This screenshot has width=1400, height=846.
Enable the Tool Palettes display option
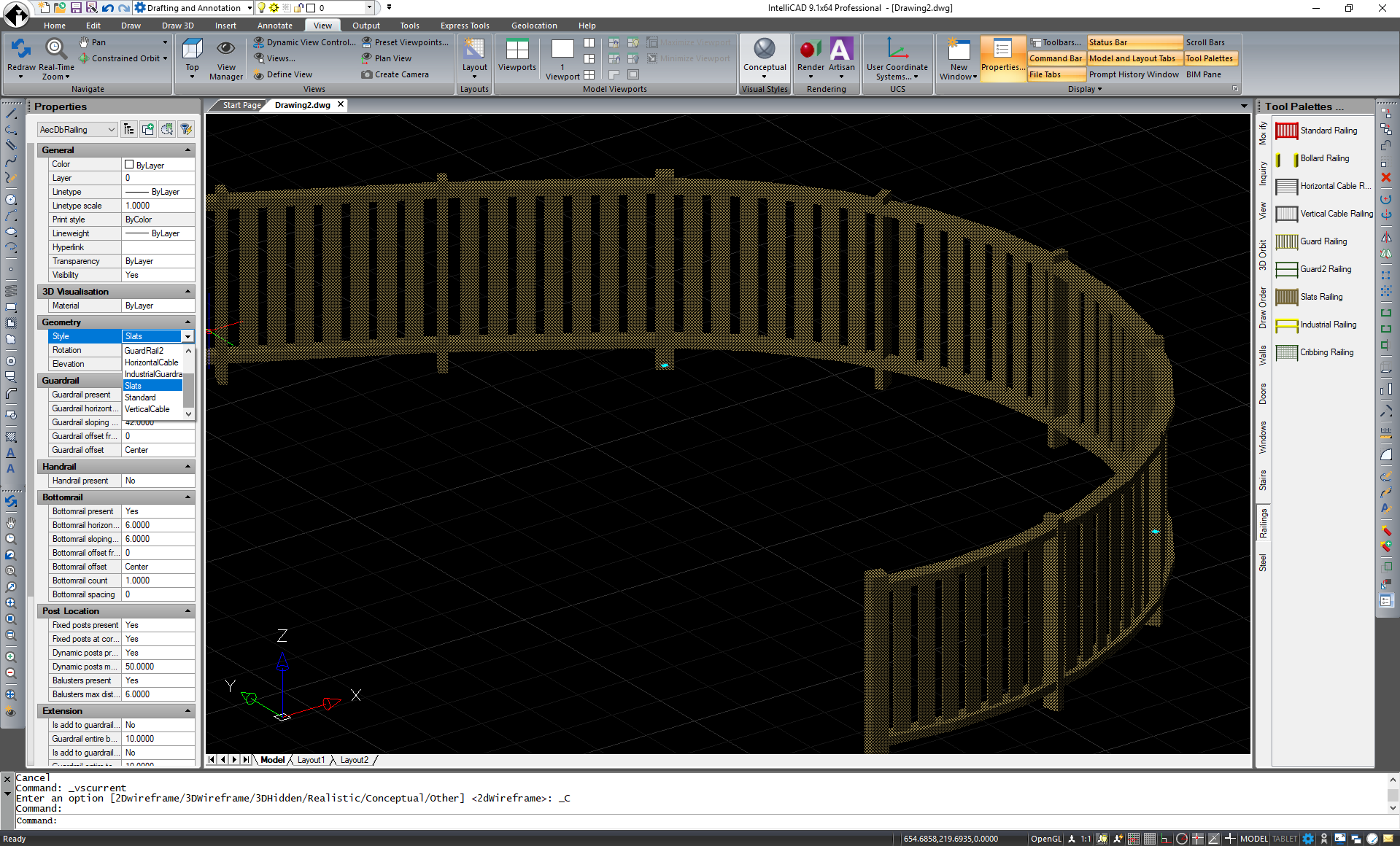pyautogui.click(x=1210, y=58)
